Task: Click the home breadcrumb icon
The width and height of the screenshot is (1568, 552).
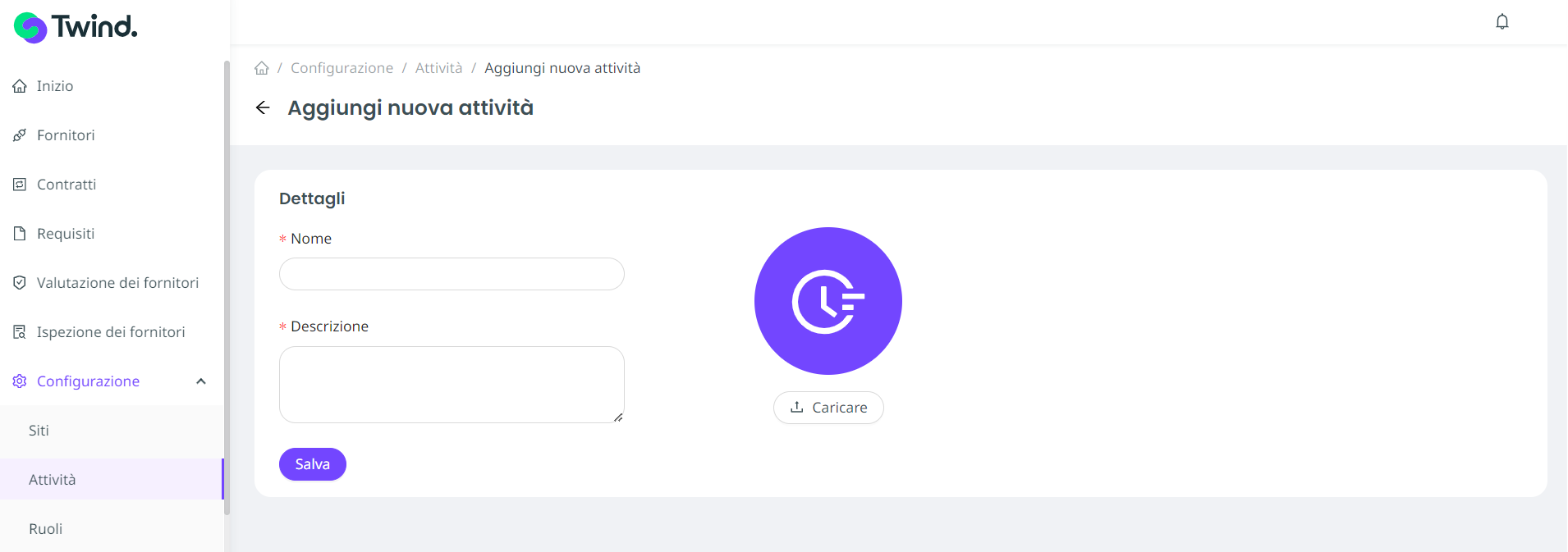Action: 262,68
